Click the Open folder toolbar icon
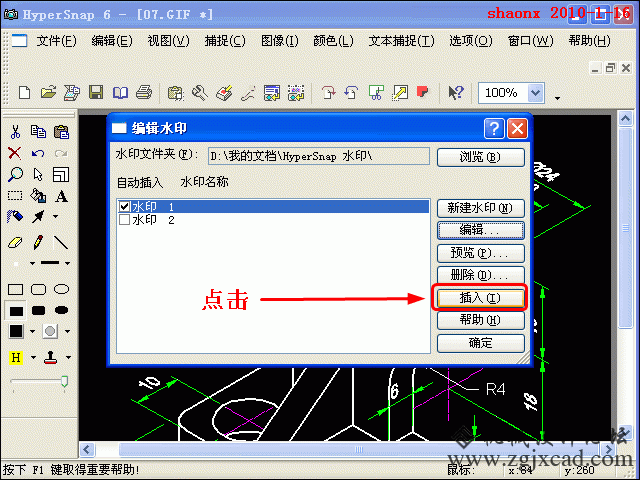 pos(48,93)
